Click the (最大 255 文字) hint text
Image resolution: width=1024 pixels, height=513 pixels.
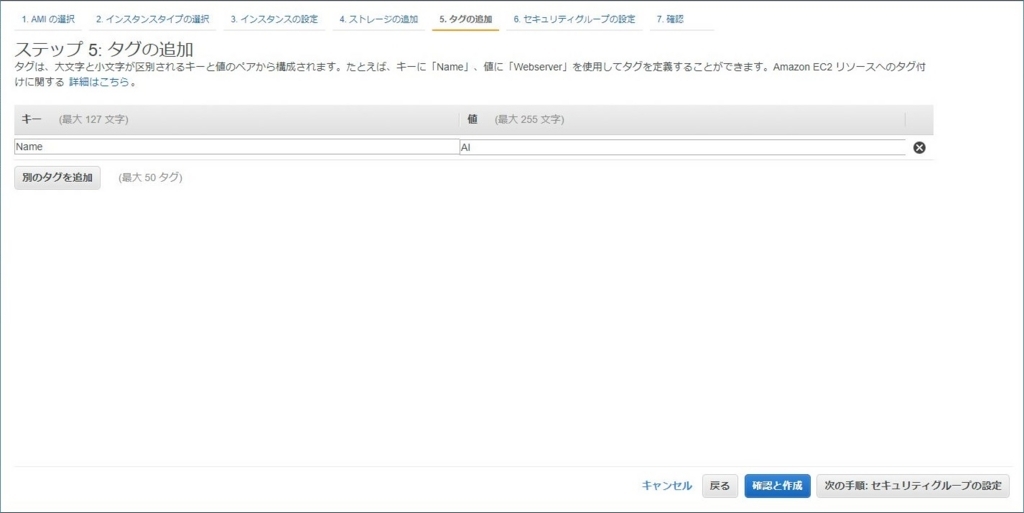[x=530, y=119]
